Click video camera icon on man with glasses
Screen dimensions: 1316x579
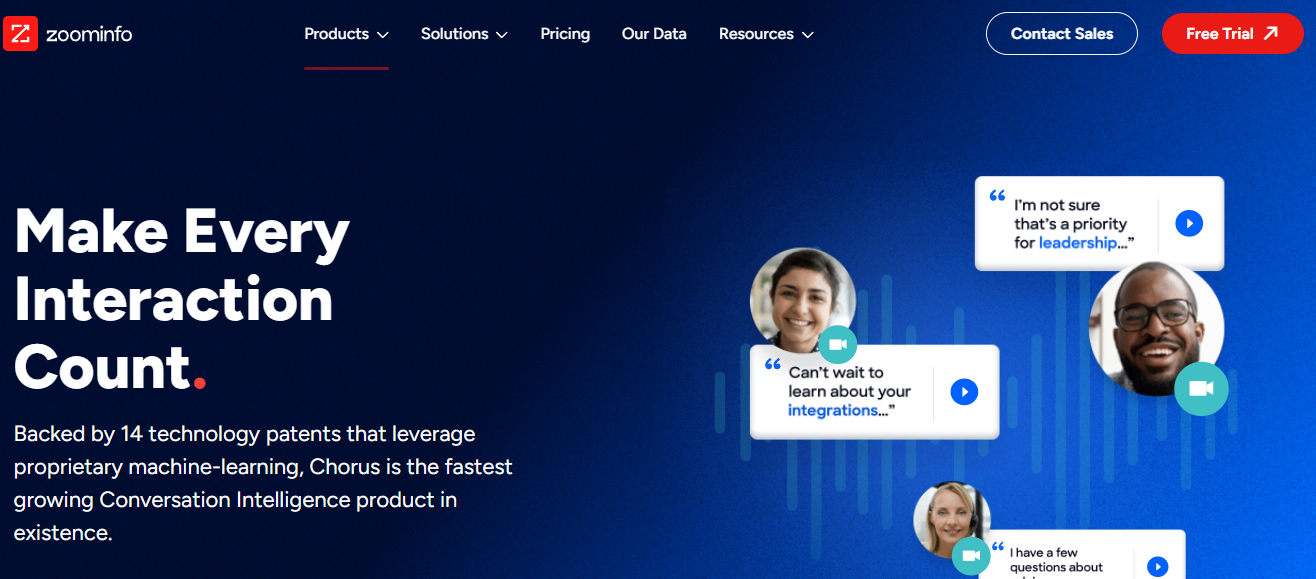click(1200, 389)
